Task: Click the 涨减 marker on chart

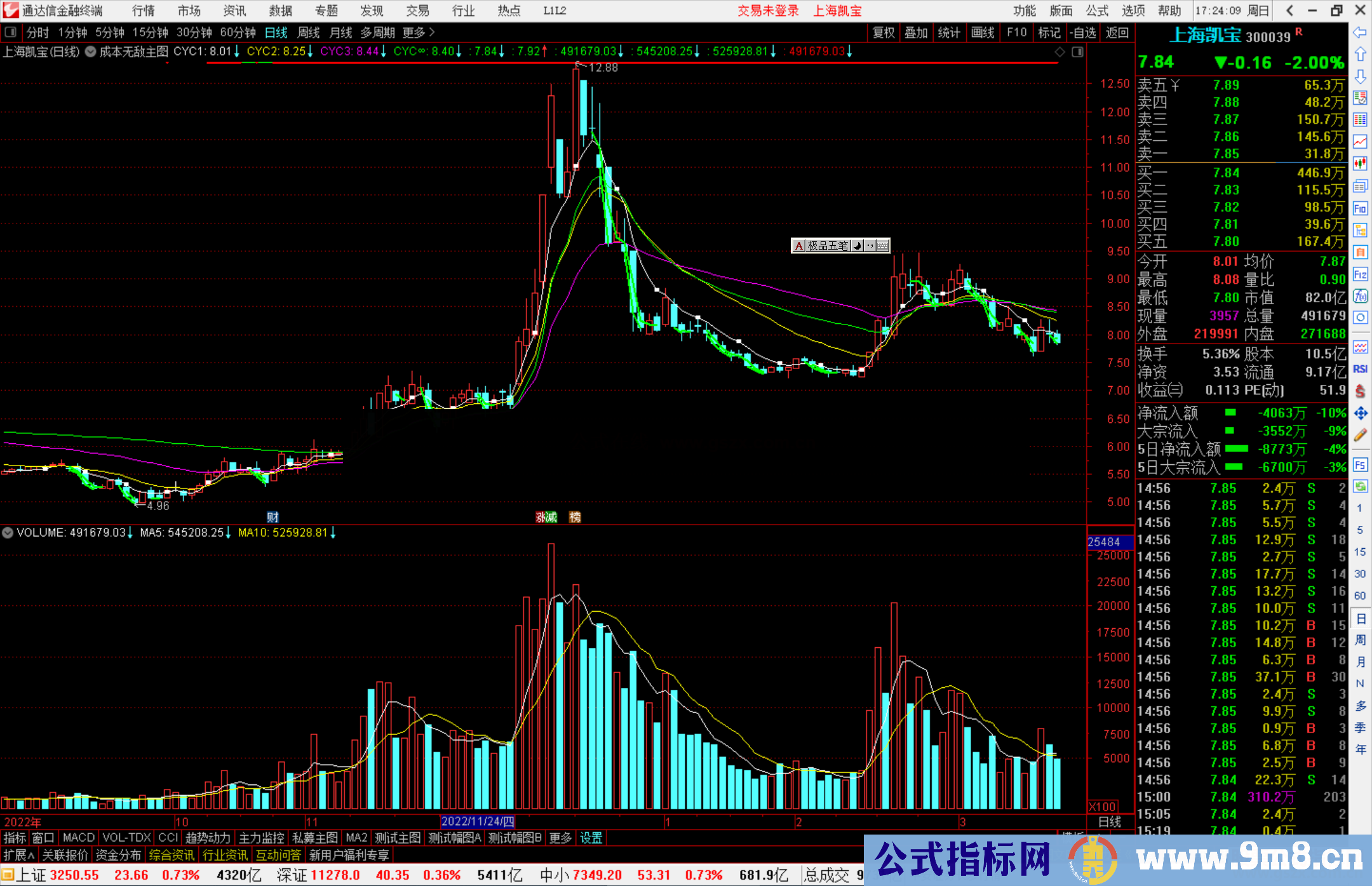Action: click(x=546, y=517)
